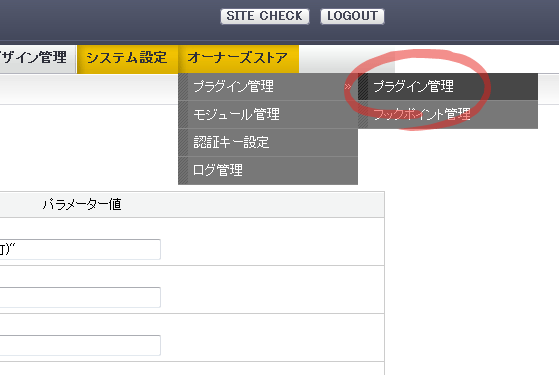Click the SITE CHECK button
The image size is (559, 375).
click(265, 16)
